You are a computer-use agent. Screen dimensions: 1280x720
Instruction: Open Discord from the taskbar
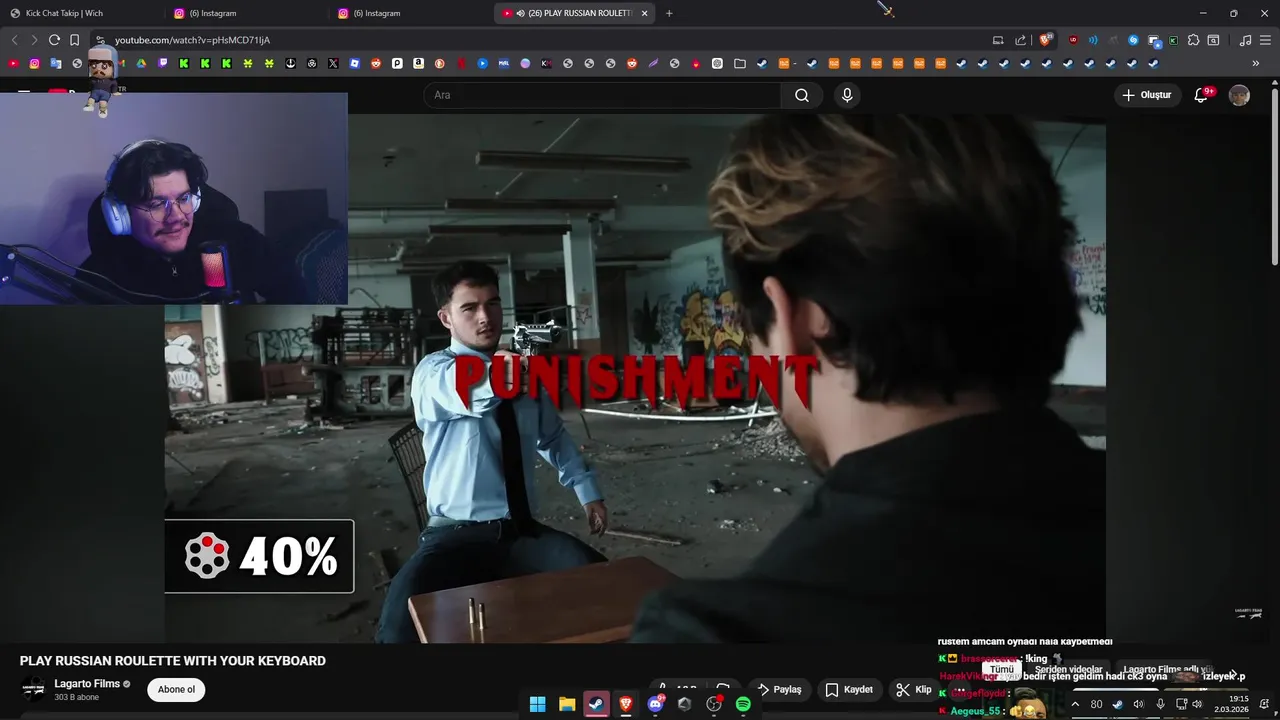click(656, 704)
